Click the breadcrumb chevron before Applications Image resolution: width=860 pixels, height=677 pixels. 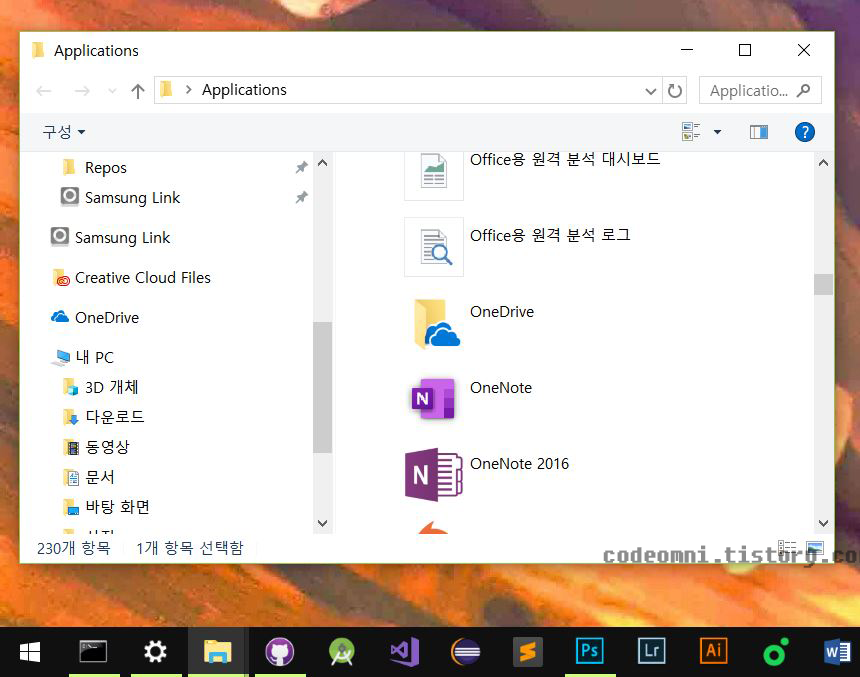click(x=189, y=89)
